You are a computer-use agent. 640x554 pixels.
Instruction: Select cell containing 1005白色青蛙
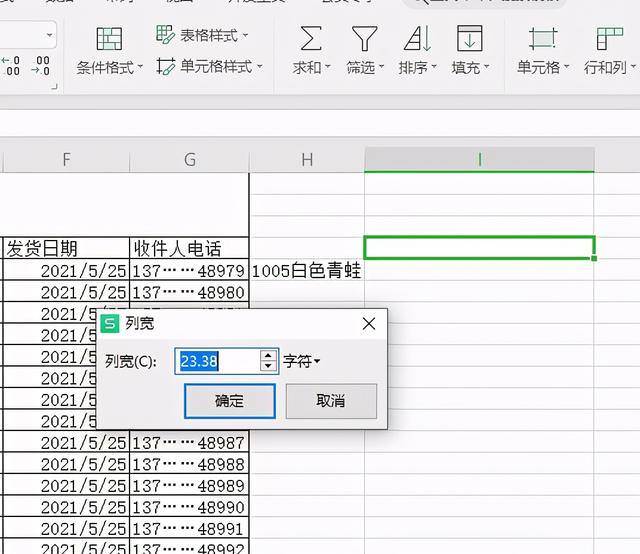coord(307,270)
